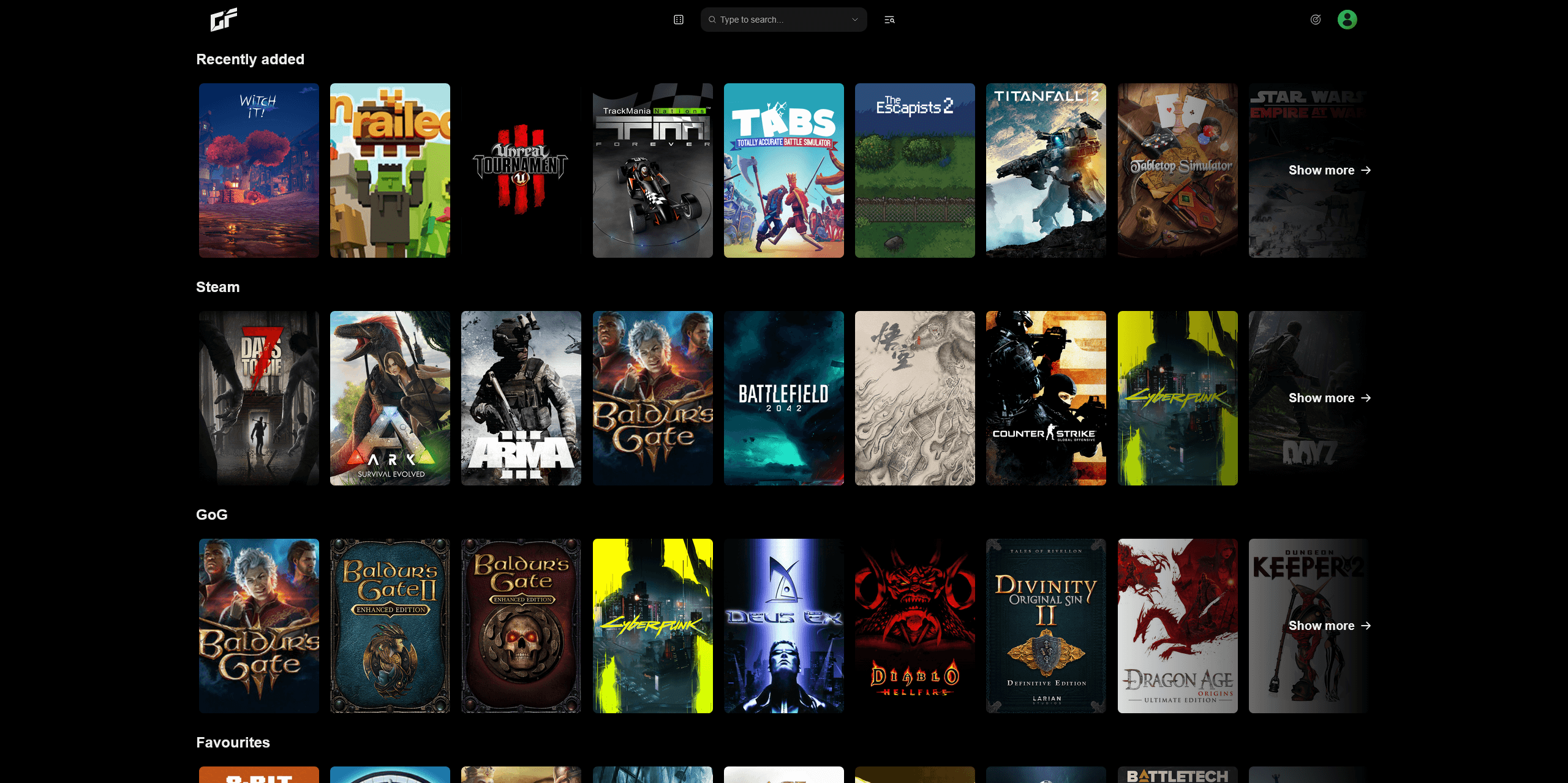The height and width of the screenshot is (783, 1568).
Task: Click the Gameyfin logo in the header
Action: 224,20
